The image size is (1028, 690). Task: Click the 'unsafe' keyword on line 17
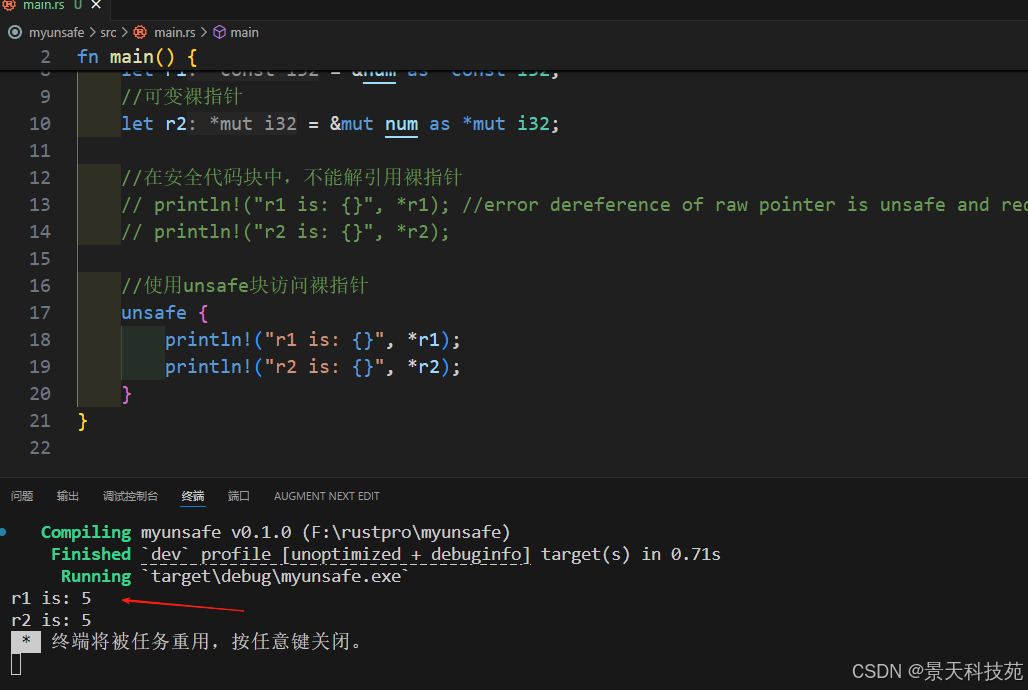pyautogui.click(x=154, y=312)
